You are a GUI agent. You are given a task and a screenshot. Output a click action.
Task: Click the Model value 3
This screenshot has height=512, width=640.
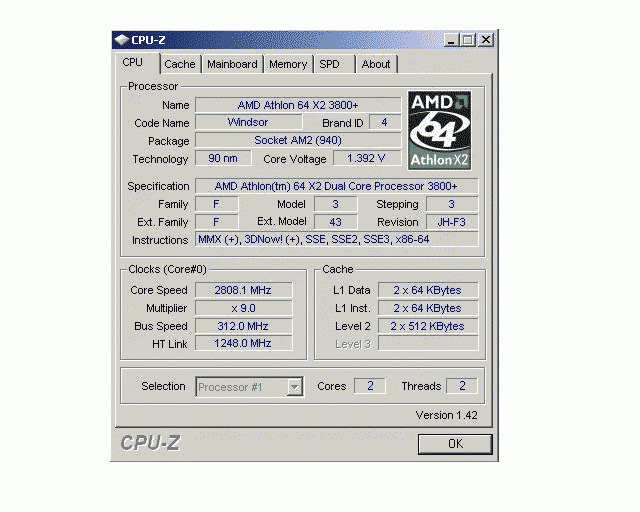336,204
